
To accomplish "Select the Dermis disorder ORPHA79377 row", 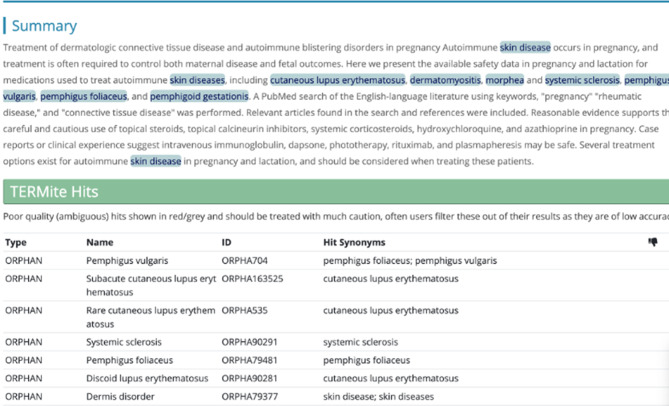I will (336, 397).
